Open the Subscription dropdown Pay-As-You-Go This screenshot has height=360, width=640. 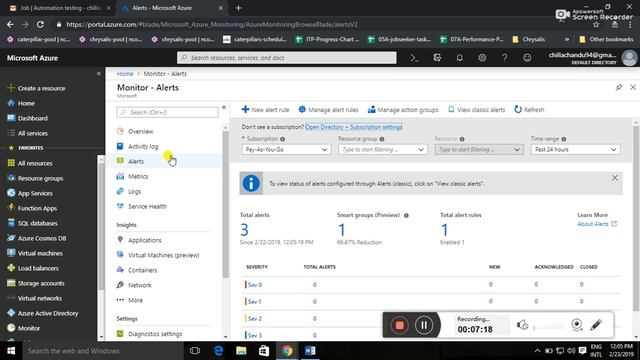(x=286, y=149)
